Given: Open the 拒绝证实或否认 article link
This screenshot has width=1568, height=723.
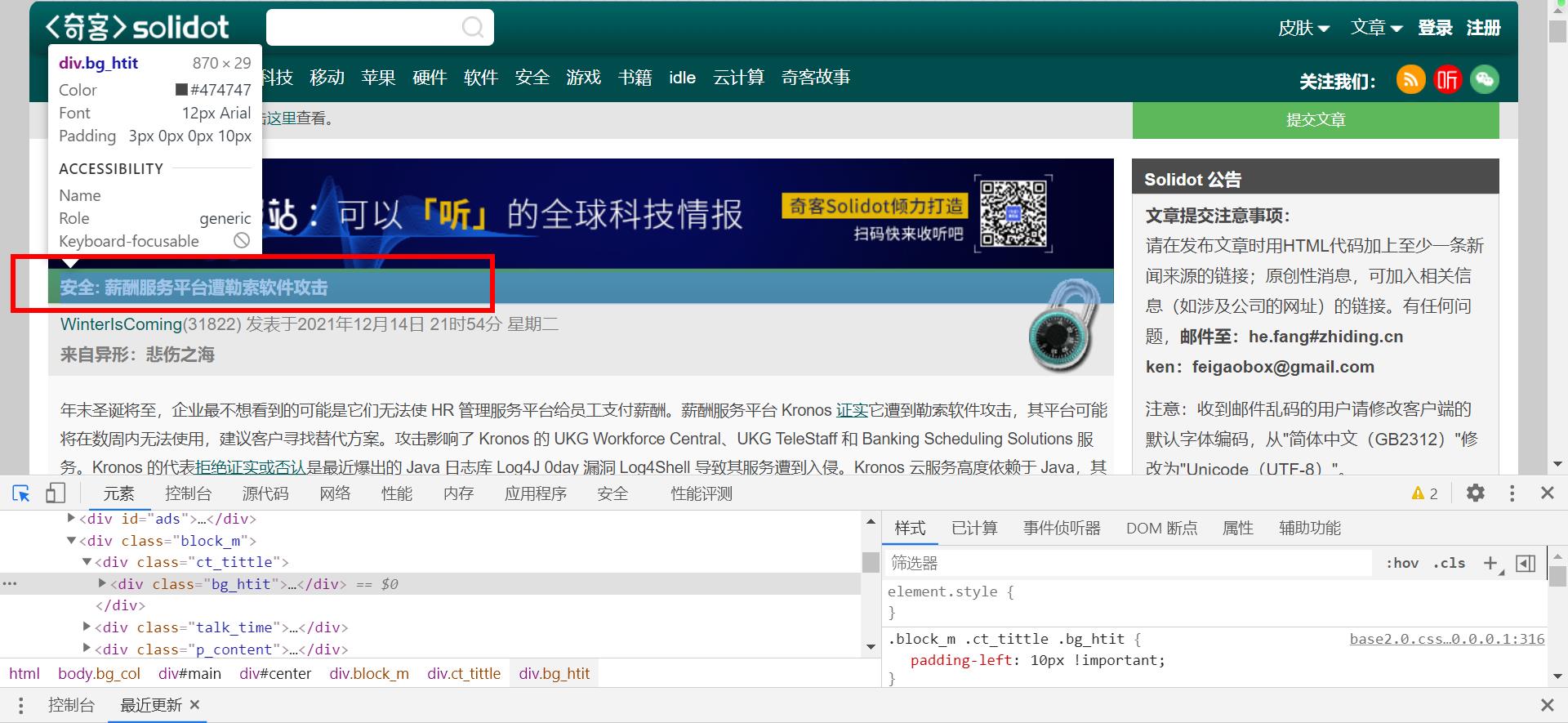Looking at the screenshot, I should 250,467.
